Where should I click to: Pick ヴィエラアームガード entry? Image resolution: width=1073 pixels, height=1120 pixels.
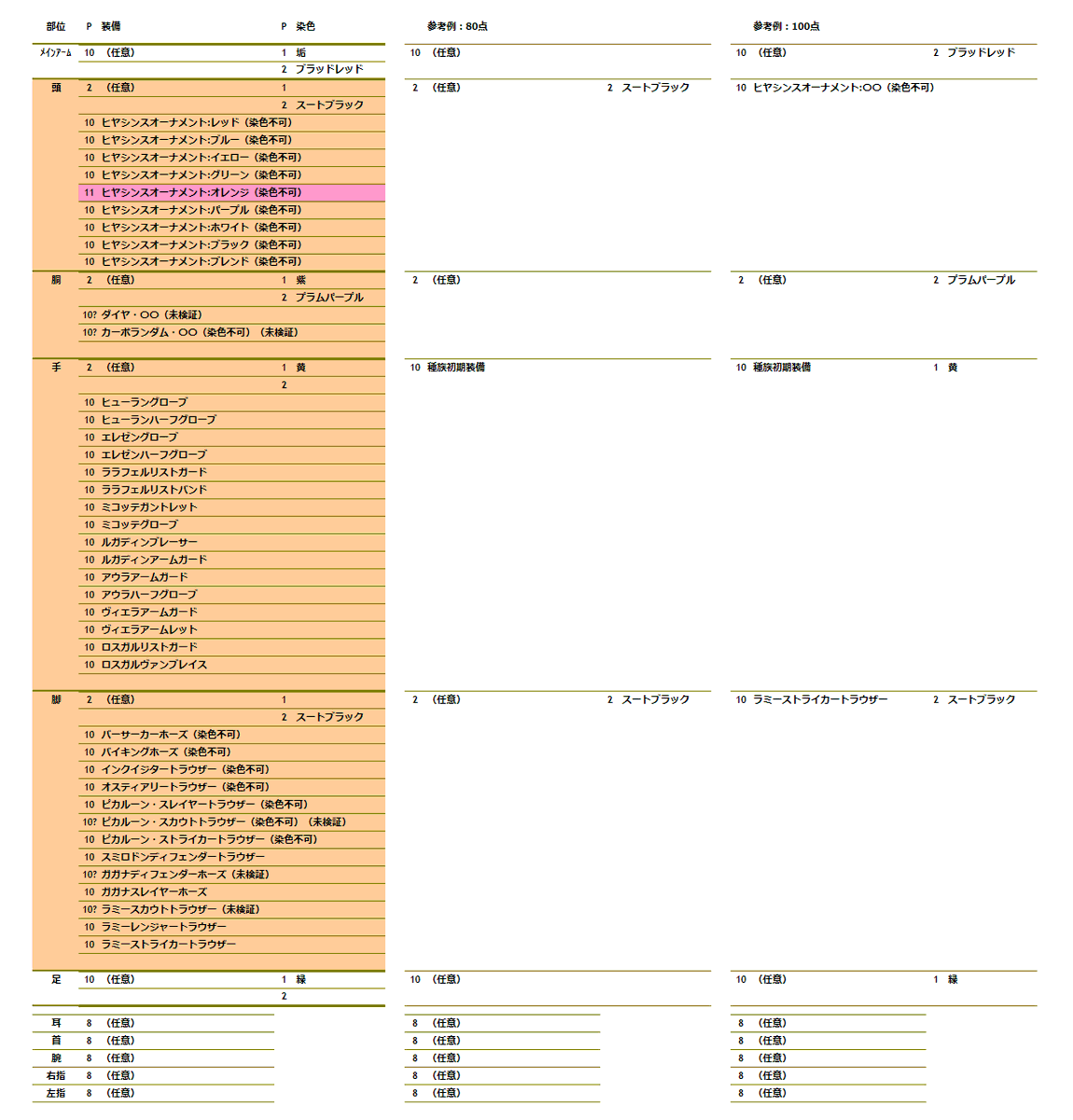[x=149, y=612]
